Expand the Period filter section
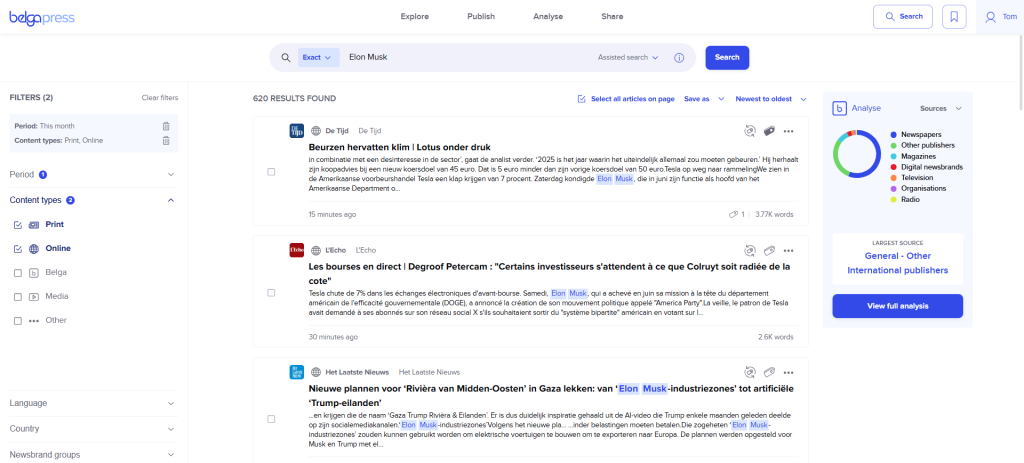 [93, 174]
